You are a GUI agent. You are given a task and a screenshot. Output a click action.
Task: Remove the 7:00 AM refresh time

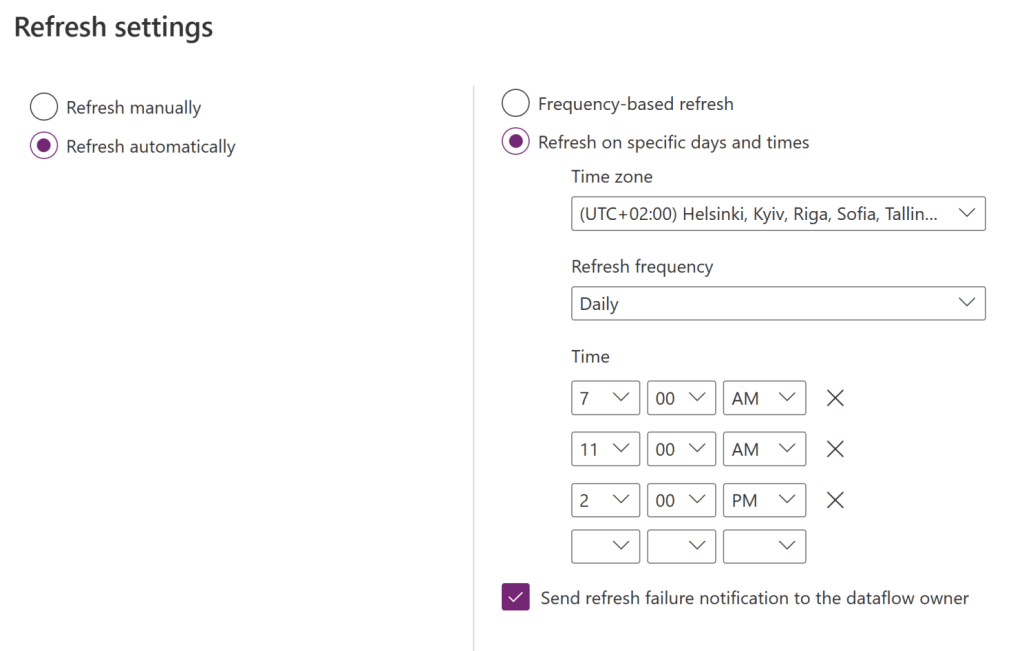point(836,398)
